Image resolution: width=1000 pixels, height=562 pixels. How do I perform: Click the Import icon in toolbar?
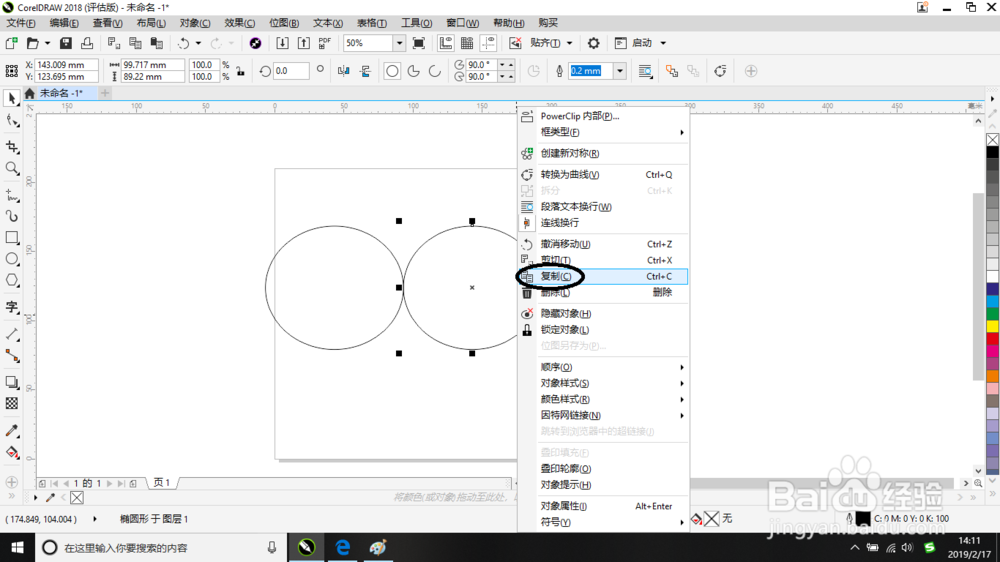(x=283, y=43)
